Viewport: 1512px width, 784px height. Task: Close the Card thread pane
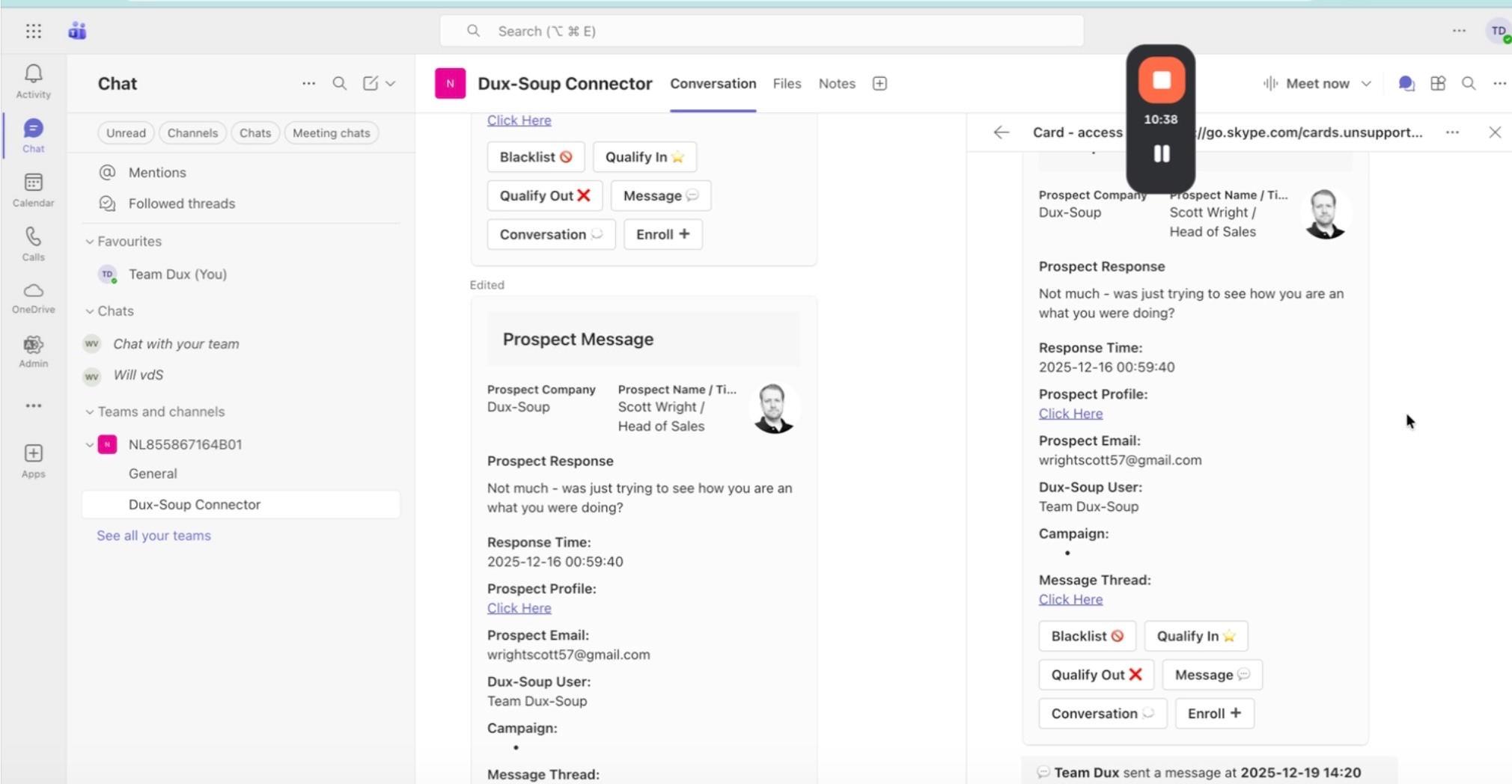coord(1495,132)
